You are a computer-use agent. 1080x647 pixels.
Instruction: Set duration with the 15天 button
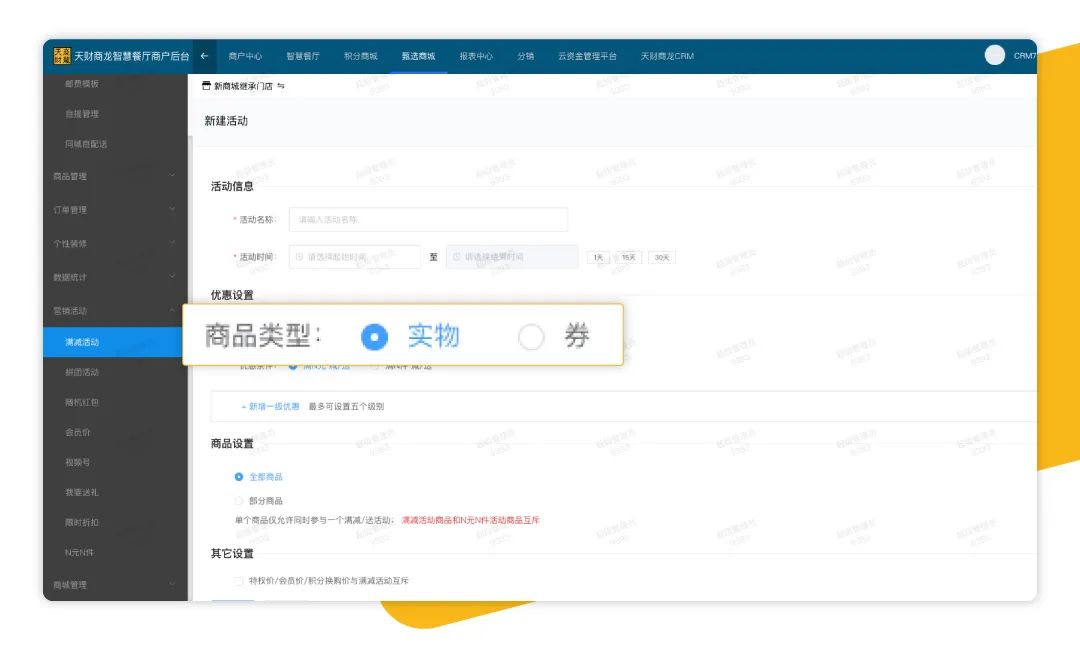coord(628,257)
